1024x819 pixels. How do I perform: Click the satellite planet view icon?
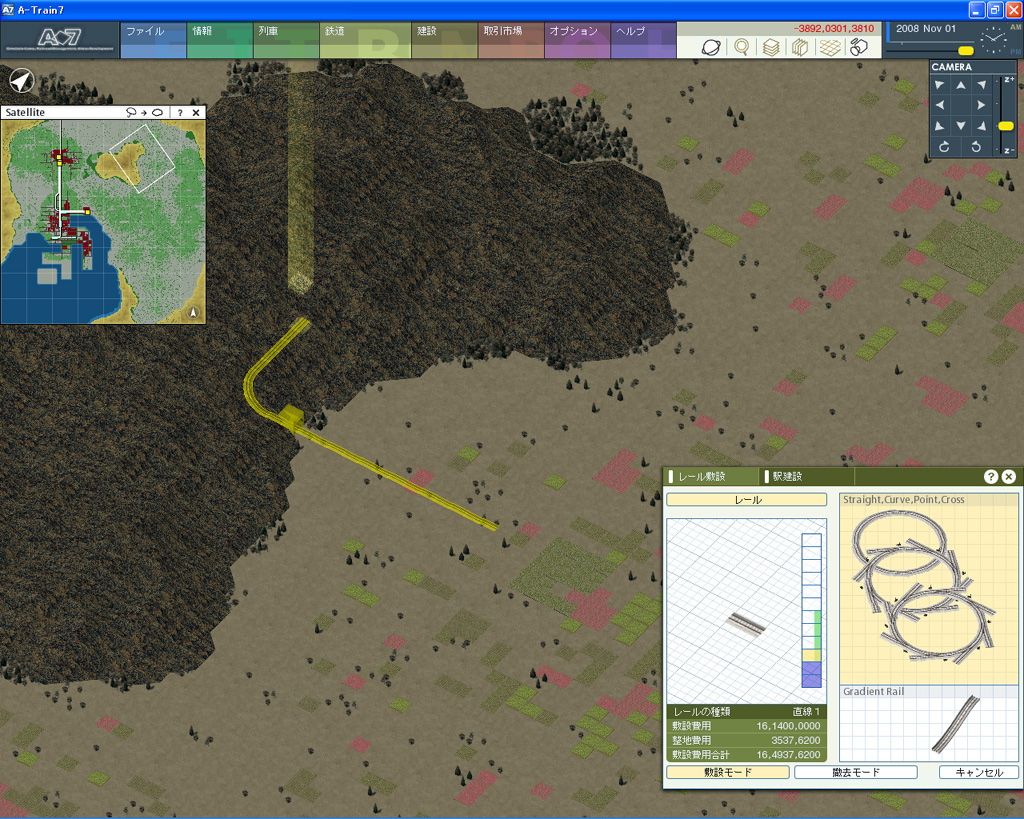click(711, 47)
